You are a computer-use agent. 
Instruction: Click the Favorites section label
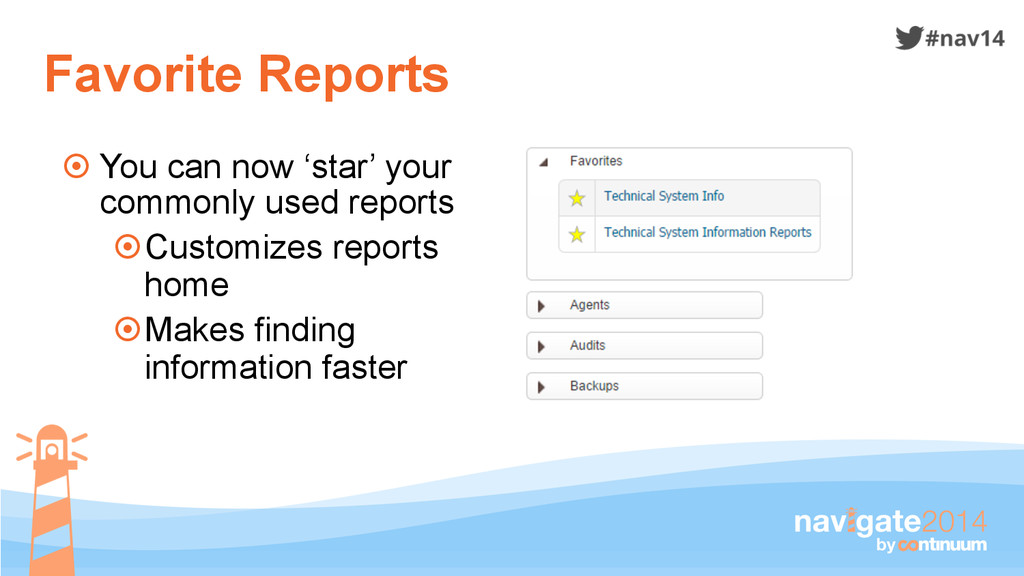(596, 161)
